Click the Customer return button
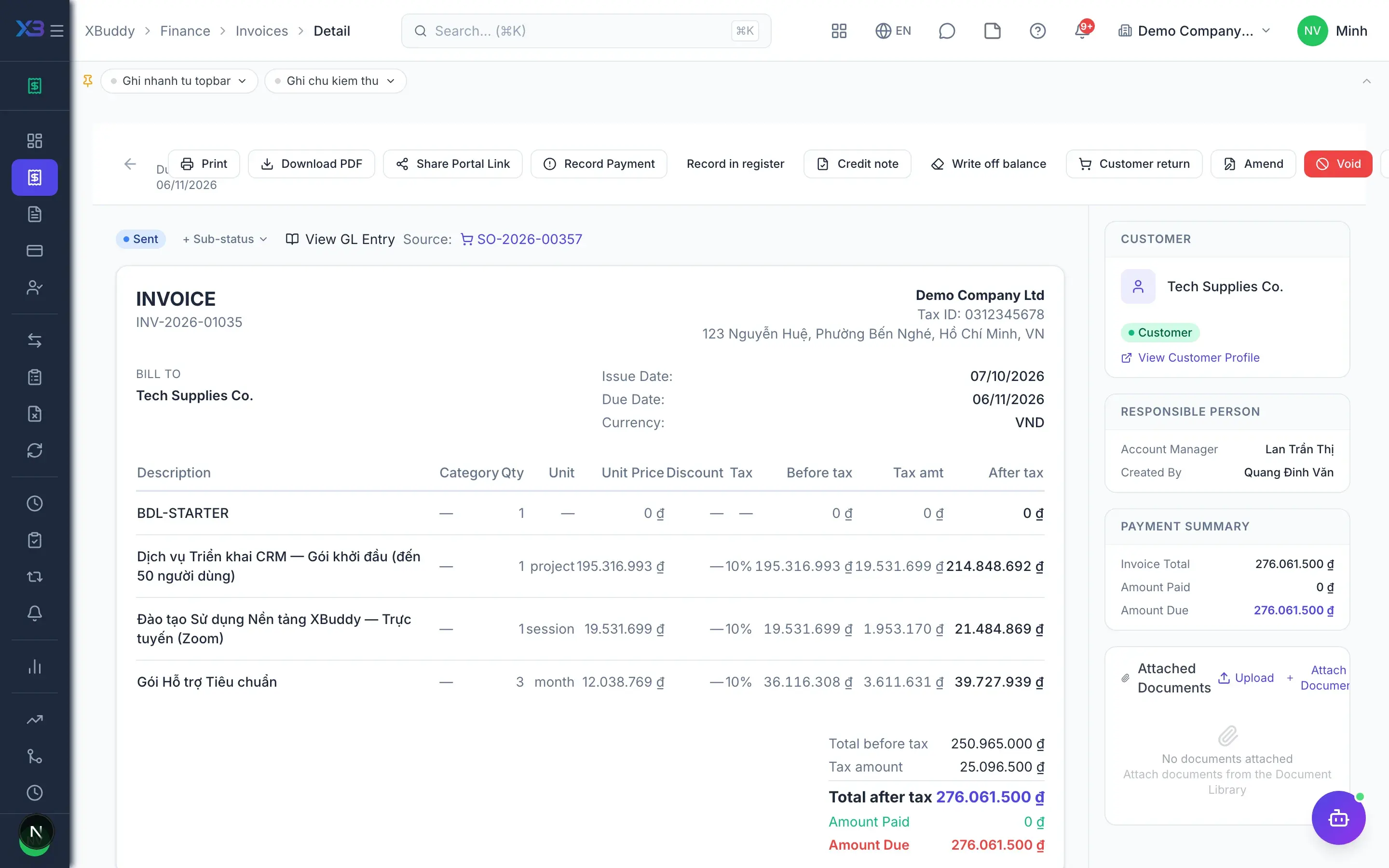The height and width of the screenshot is (868, 1389). point(1134,164)
